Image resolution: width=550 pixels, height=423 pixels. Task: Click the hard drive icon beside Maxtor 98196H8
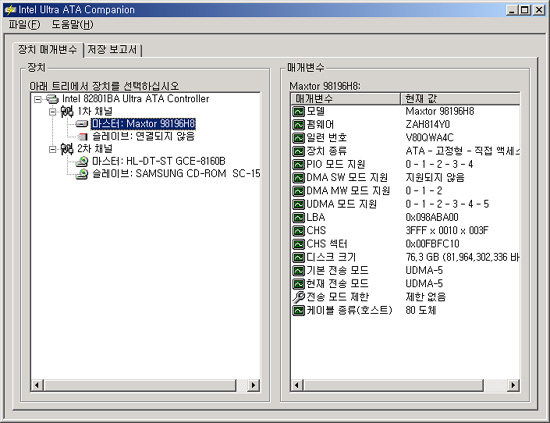[x=82, y=124]
